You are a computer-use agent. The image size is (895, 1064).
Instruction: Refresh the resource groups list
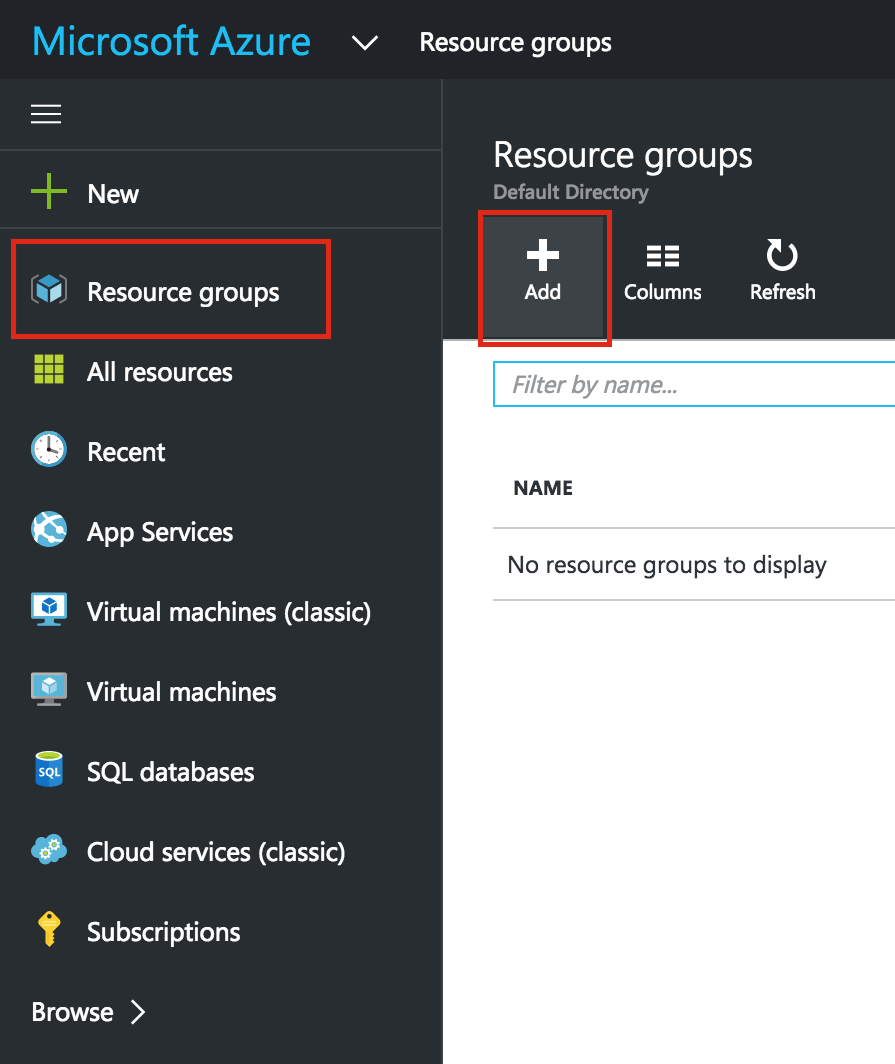[782, 271]
